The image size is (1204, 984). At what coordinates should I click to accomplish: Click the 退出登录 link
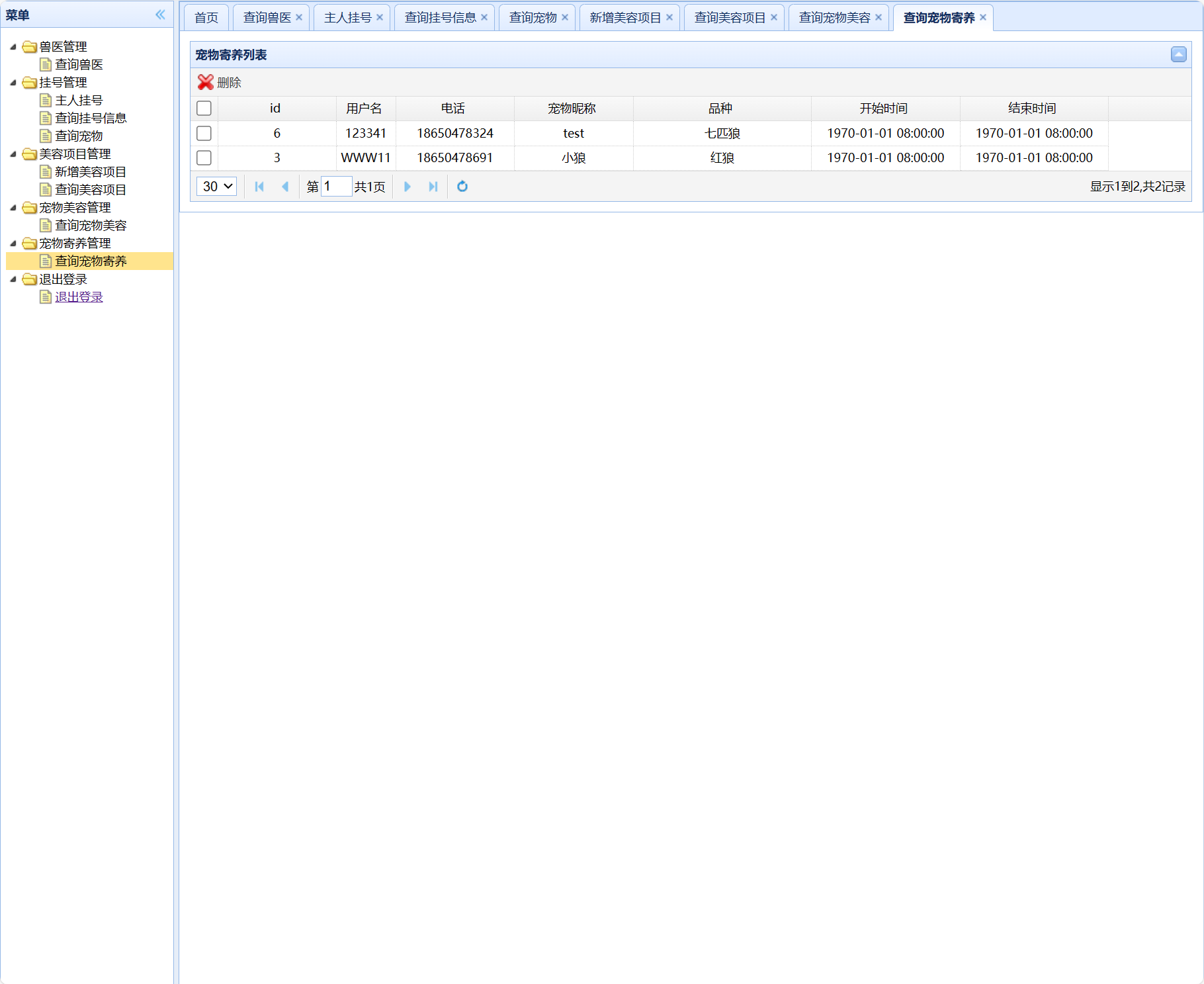tap(79, 297)
